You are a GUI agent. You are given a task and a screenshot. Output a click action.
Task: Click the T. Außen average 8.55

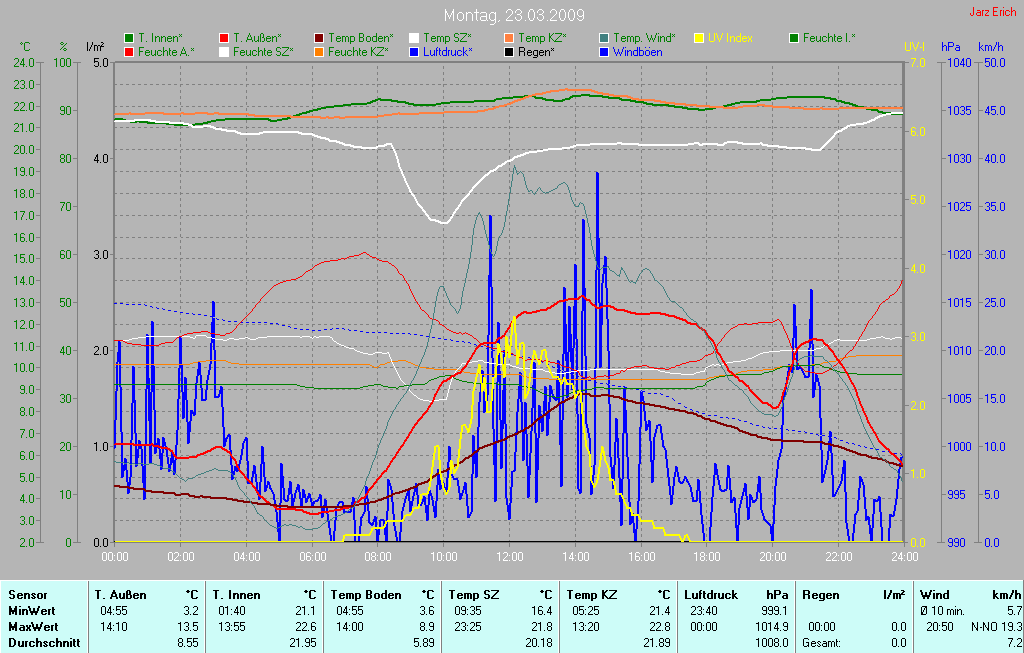tap(187, 643)
